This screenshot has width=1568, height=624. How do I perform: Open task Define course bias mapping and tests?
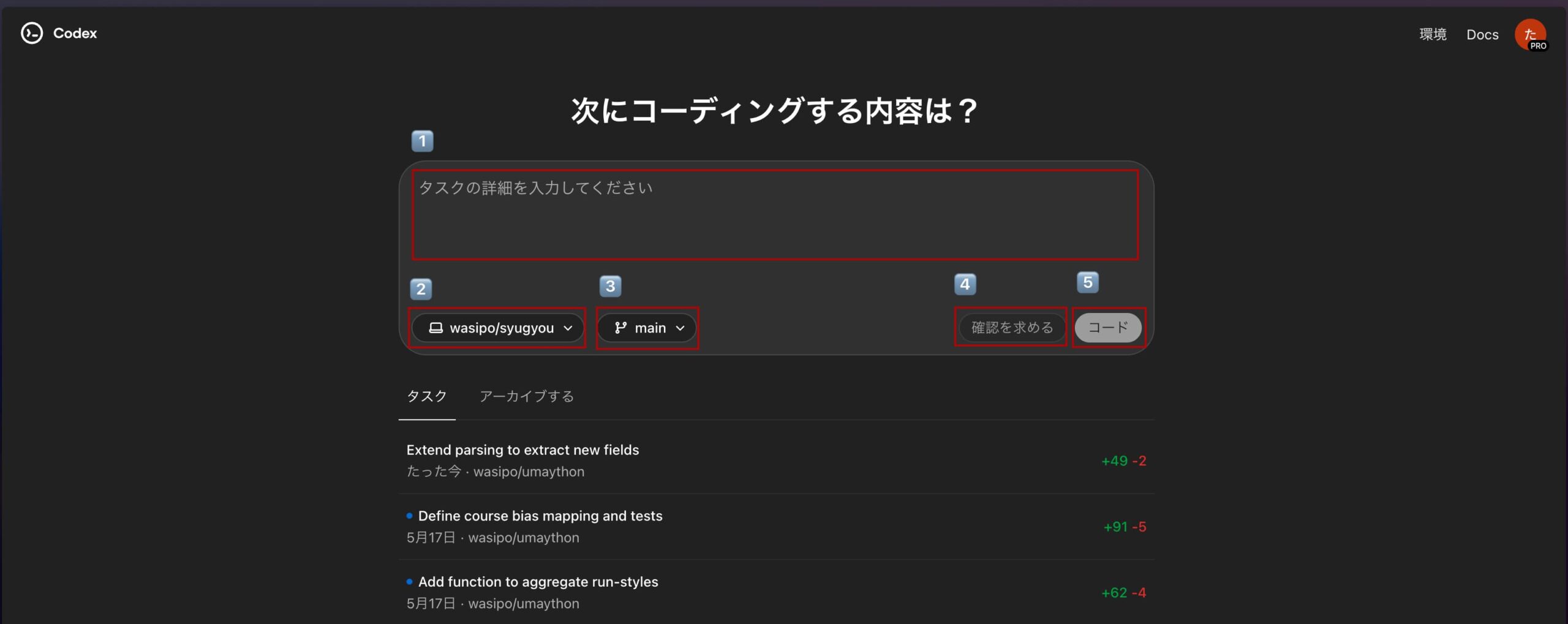pos(776,527)
